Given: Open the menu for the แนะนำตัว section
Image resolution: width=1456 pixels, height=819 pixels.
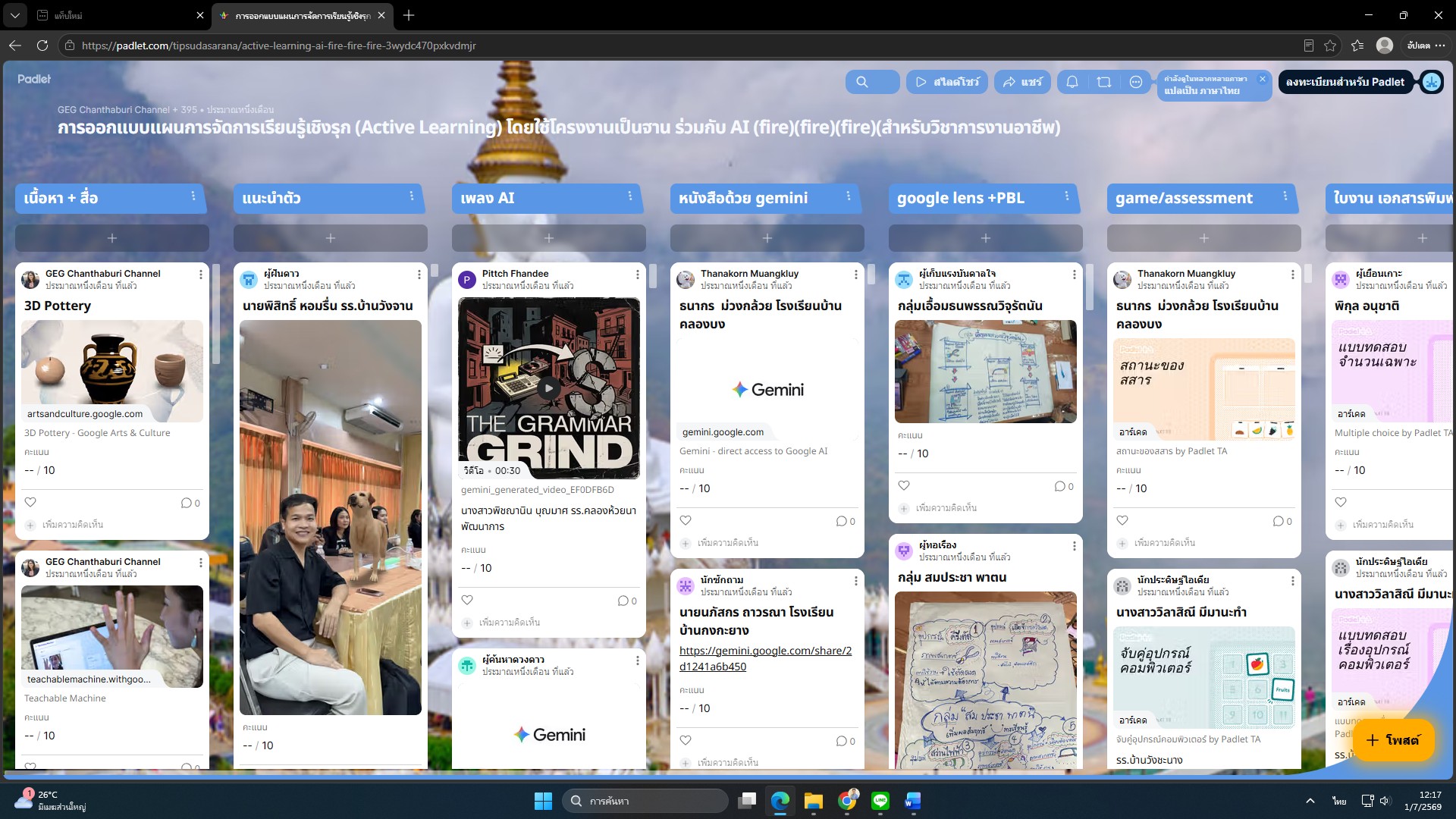Looking at the screenshot, I should (x=412, y=196).
